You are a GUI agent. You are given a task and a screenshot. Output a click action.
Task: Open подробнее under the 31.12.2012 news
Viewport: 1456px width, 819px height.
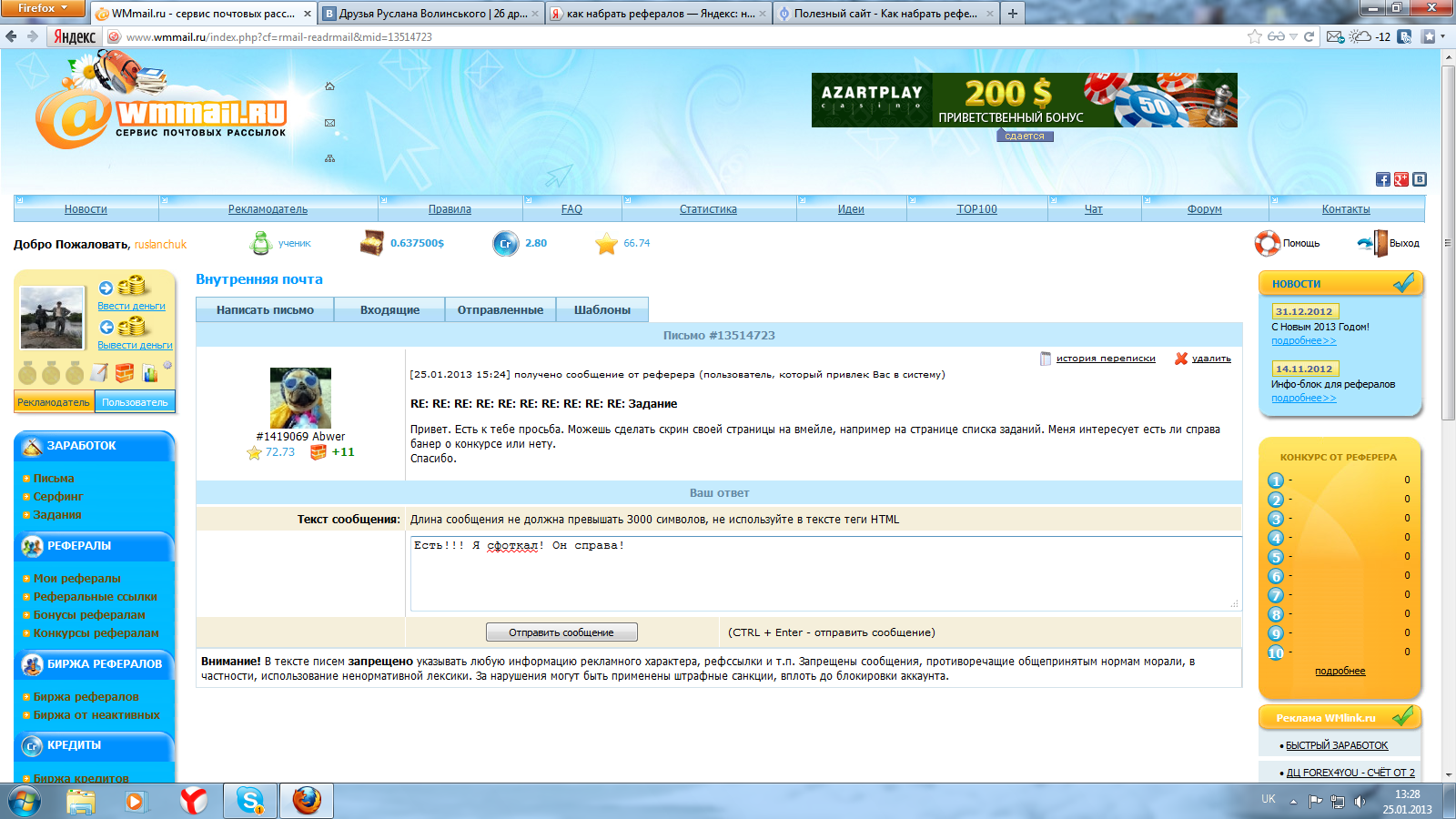pos(1303,341)
